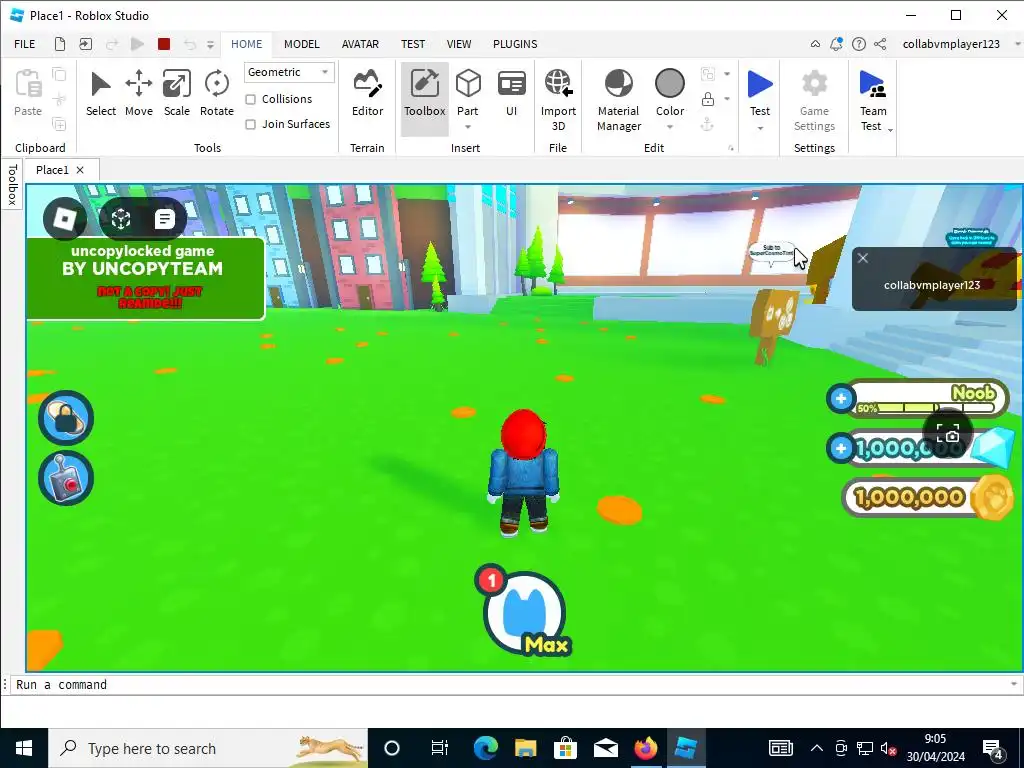Open the Geometric mode dropdown
Image resolution: width=1024 pixels, height=768 pixels.
(289, 72)
